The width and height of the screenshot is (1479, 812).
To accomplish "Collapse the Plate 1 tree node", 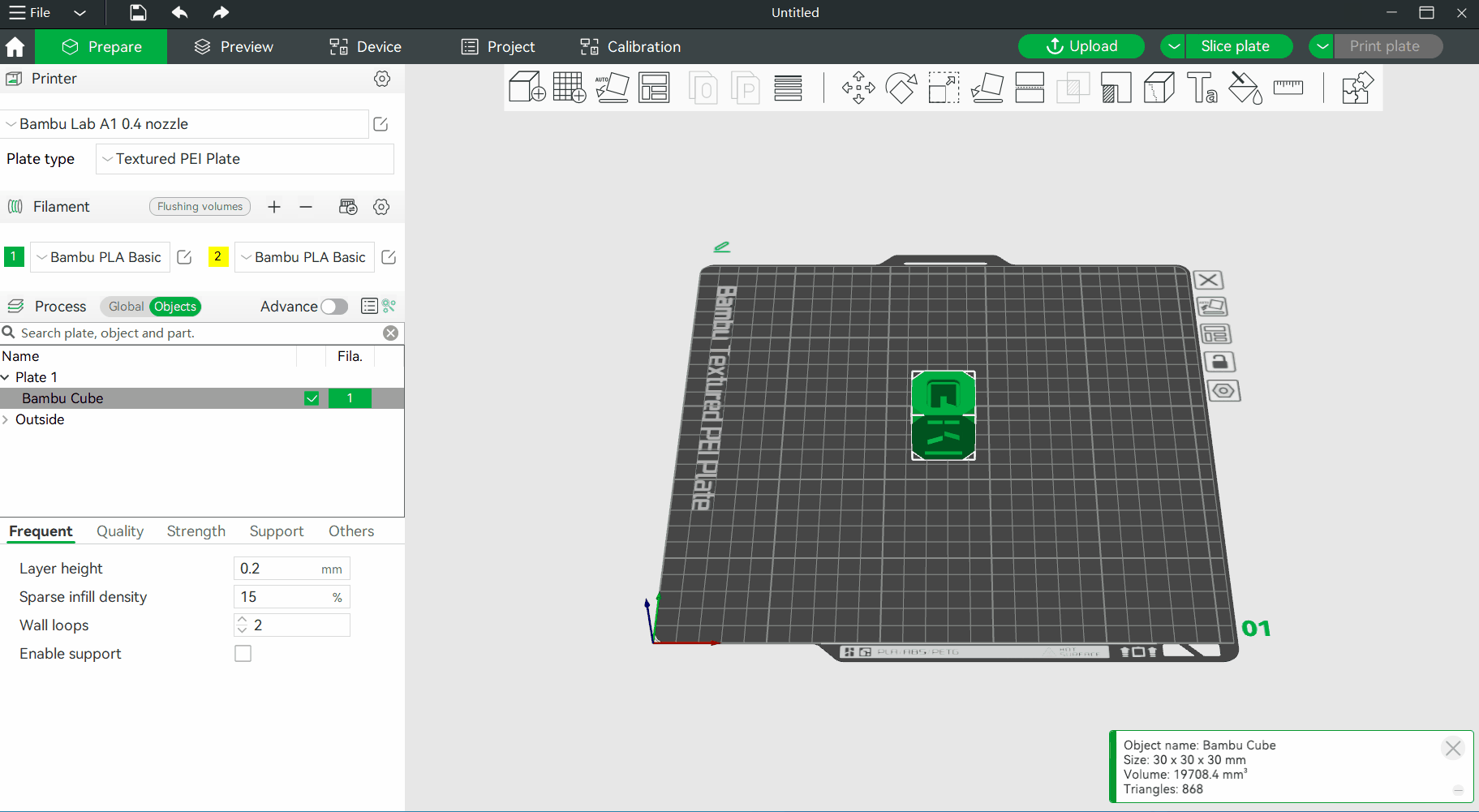I will [6, 377].
